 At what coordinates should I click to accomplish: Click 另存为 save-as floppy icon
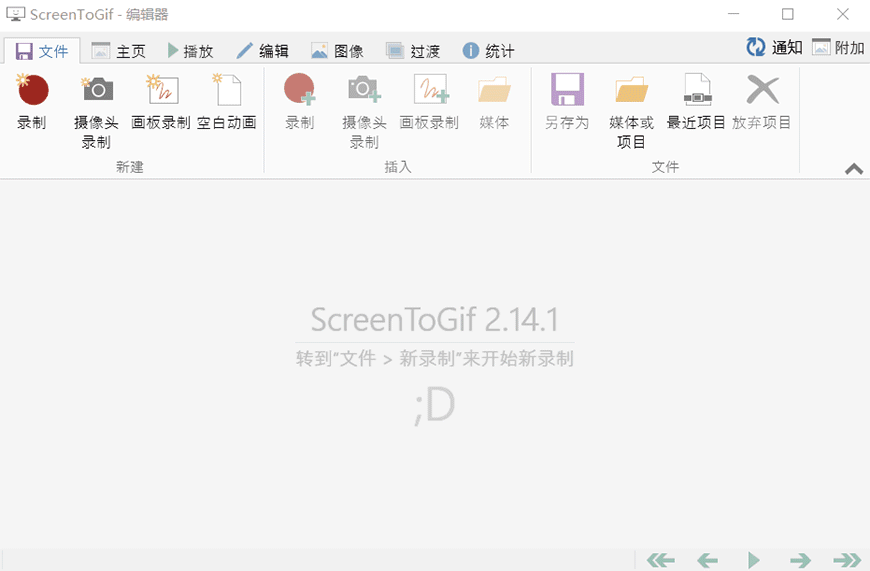click(567, 91)
